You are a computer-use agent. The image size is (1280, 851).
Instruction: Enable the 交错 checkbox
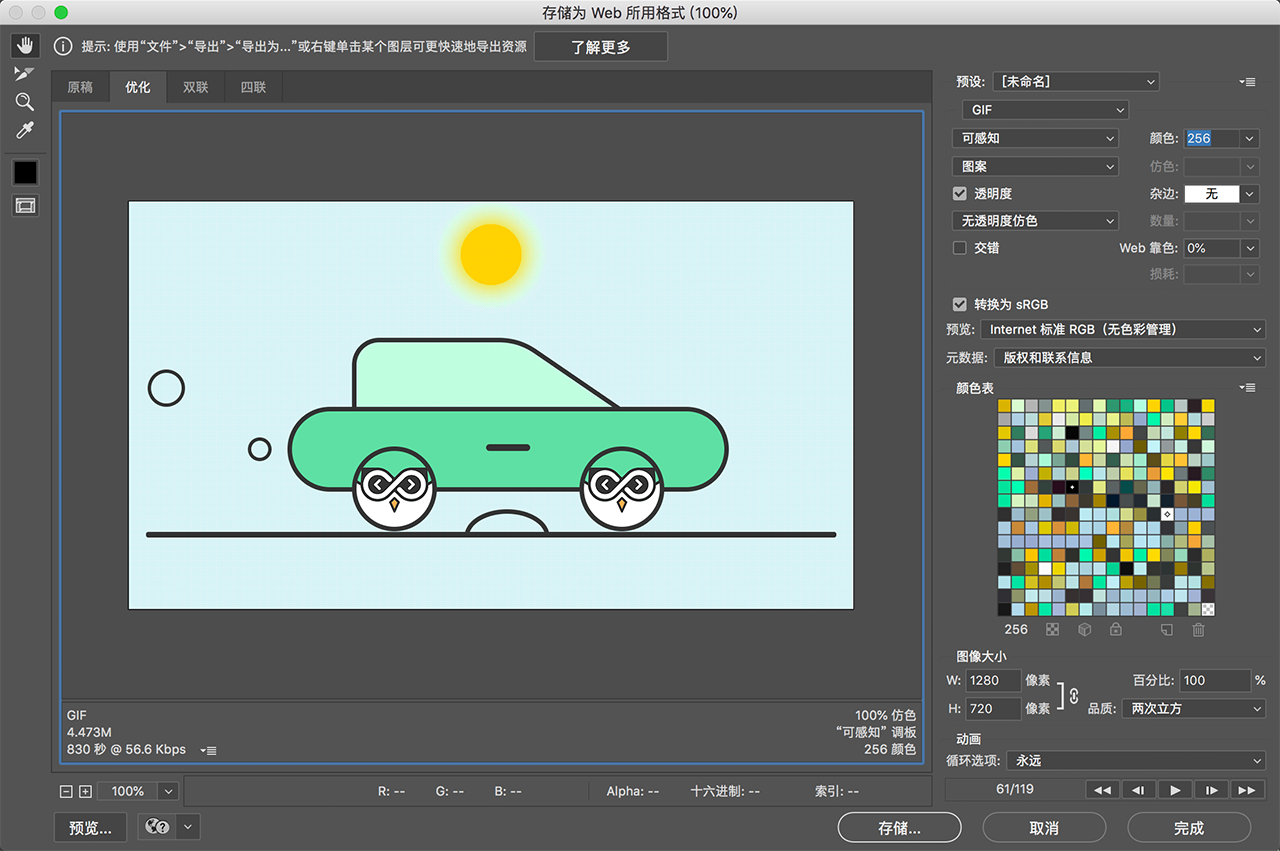pyautogui.click(x=960, y=248)
